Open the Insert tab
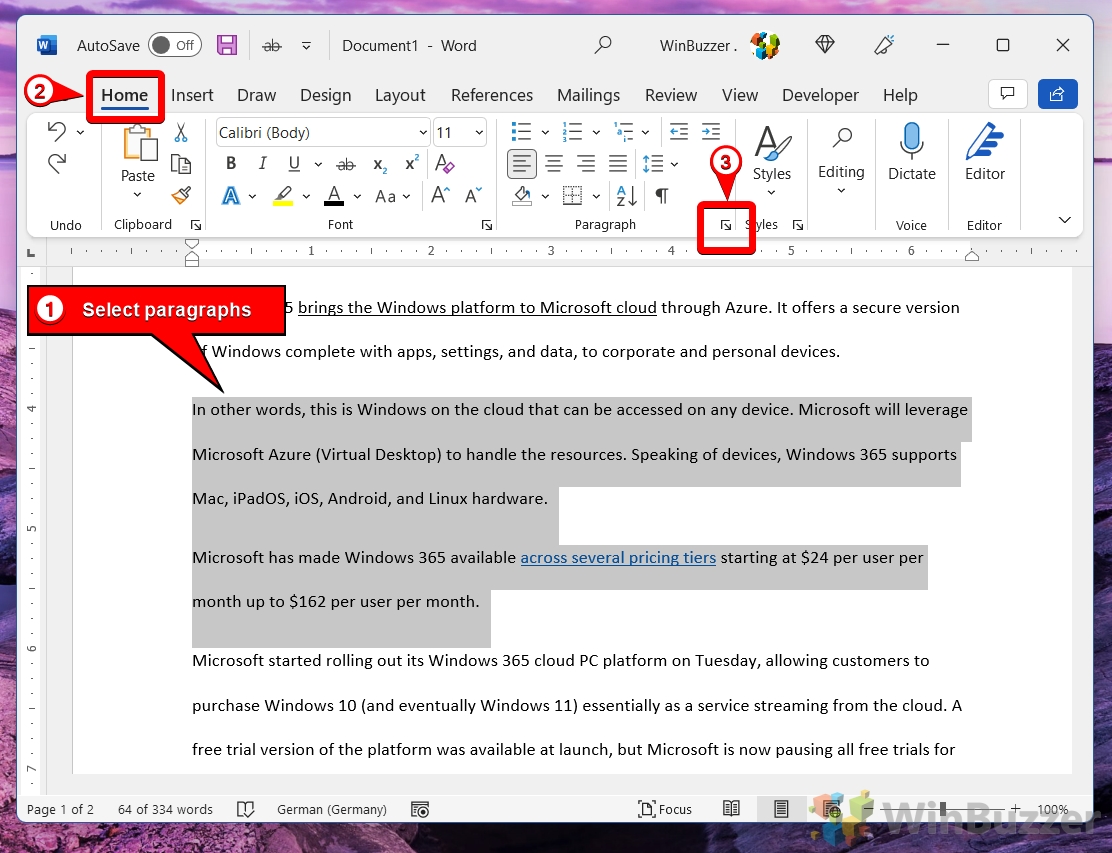Image resolution: width=1112 pixels, height=853 pixels. [x=192, y=95]
